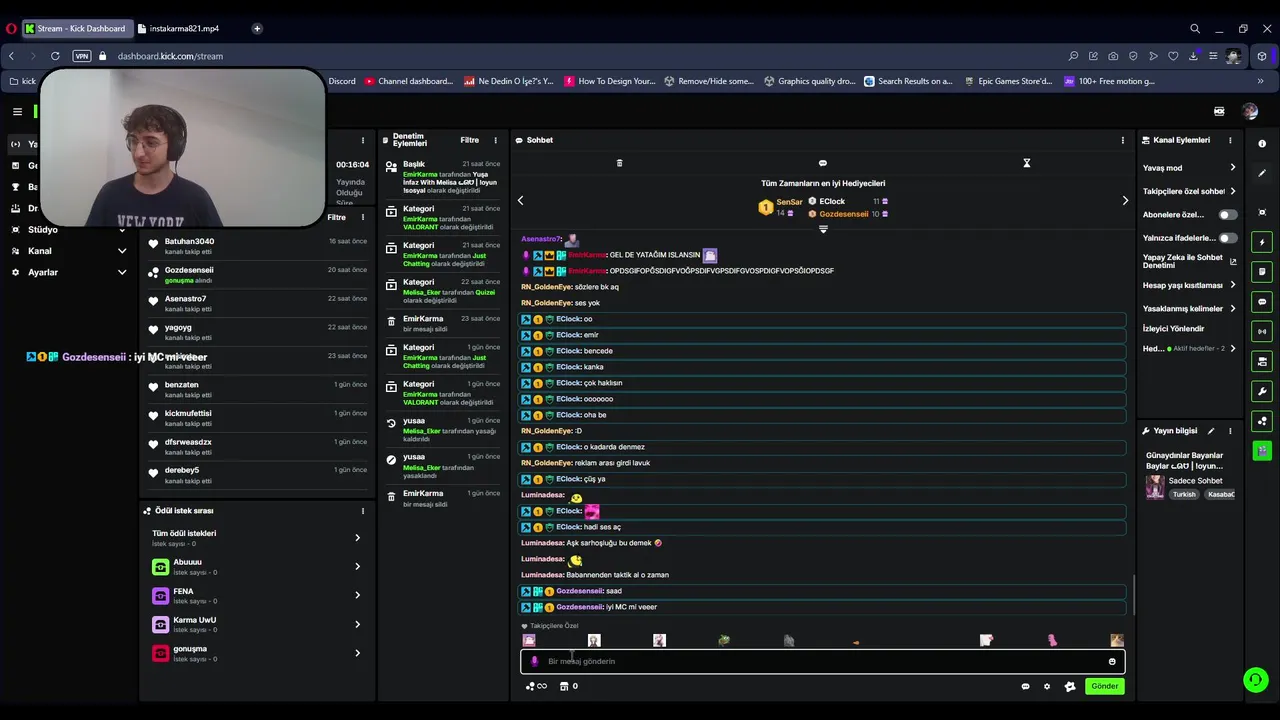Click the Opera heart bookmark icon
This screenshot has height=720, width=1280.
[1173, 56]
